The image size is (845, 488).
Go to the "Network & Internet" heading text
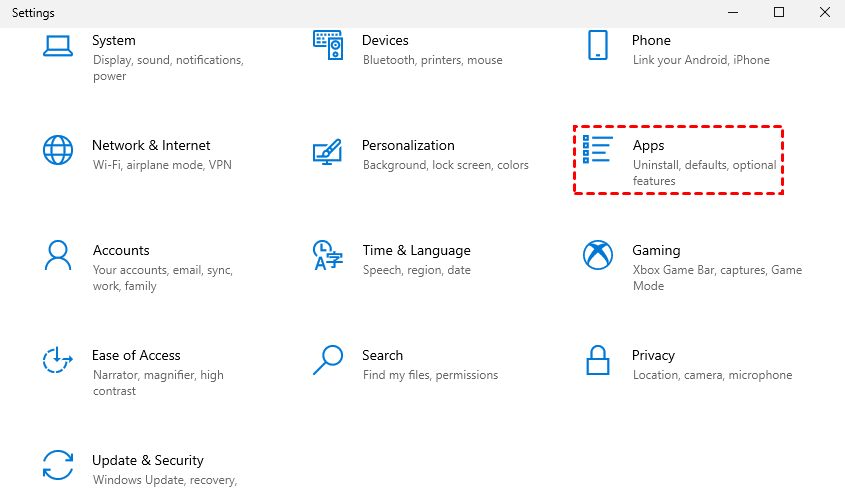pos(151,145)
